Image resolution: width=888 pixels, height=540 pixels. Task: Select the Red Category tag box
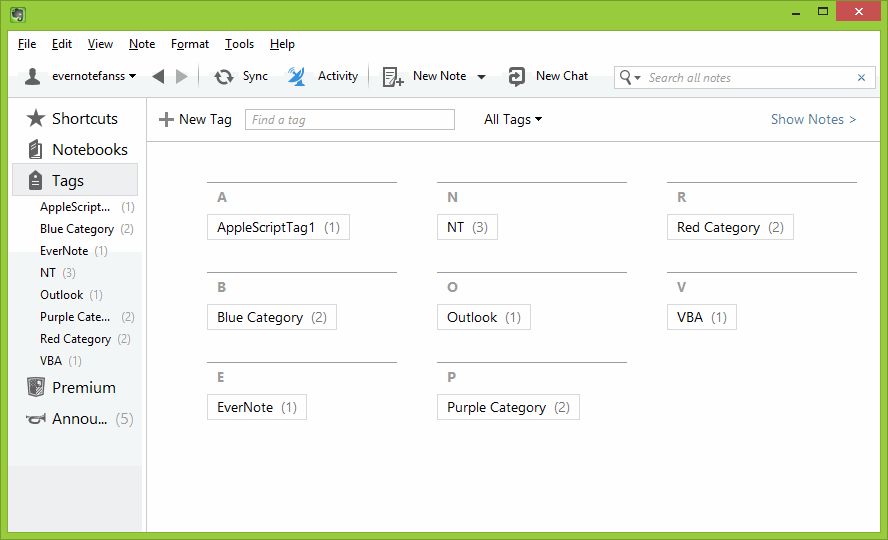coord(730,227)
